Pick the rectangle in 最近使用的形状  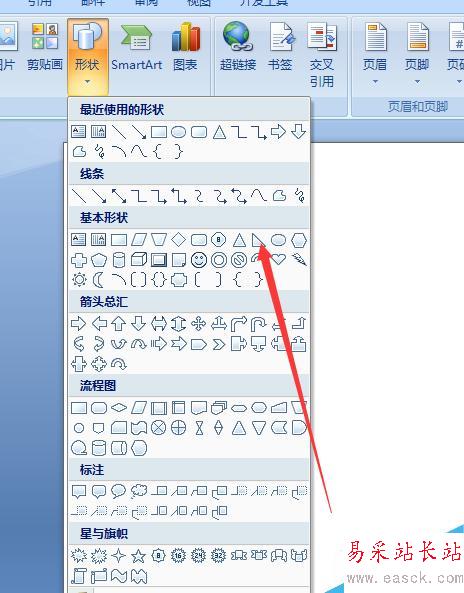click(x=159, y=132)
